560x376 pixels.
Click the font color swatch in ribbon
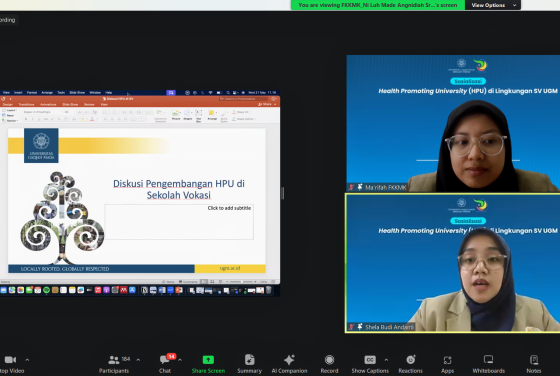(92, 119)
